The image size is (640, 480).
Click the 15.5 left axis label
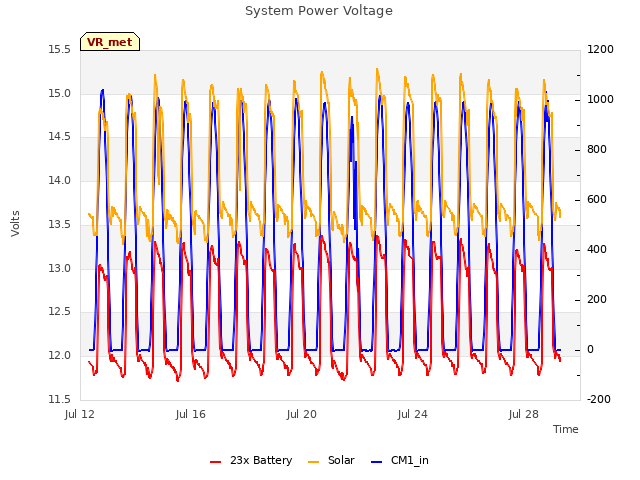point(59,50)
